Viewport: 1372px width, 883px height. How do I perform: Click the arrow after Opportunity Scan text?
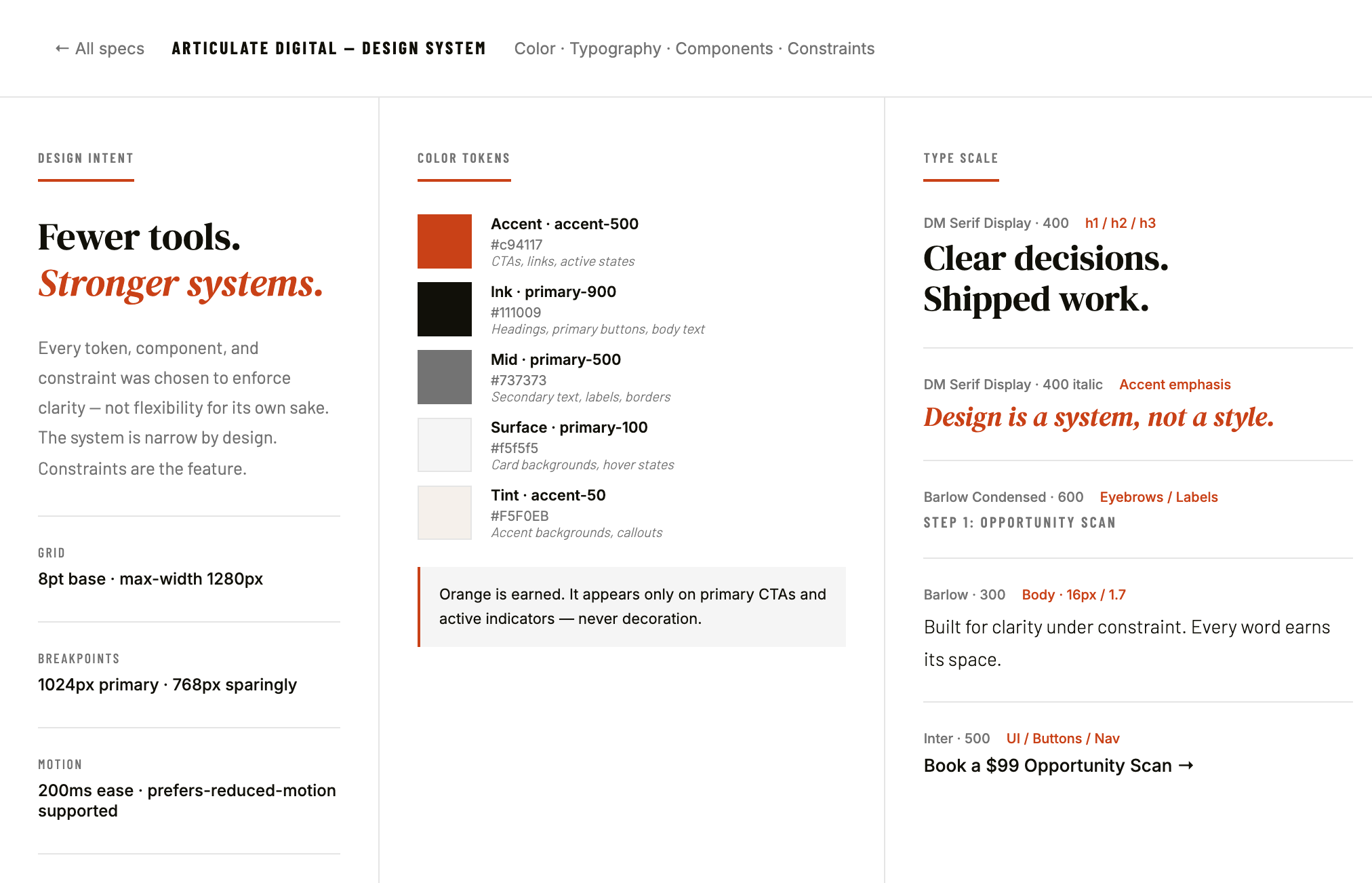click(1186, 766)
